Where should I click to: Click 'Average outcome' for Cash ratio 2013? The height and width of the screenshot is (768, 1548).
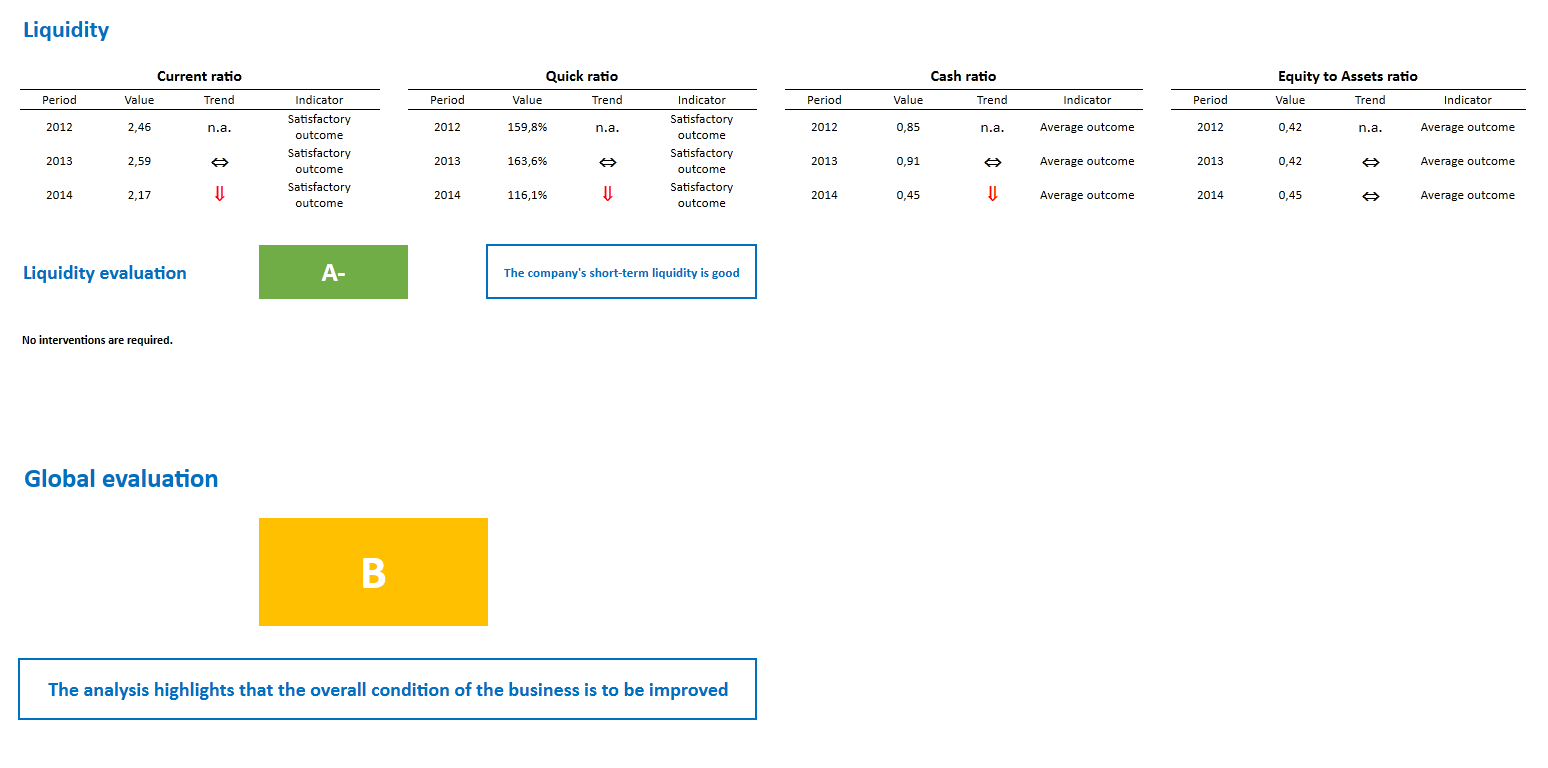(x=1087, y=161)
